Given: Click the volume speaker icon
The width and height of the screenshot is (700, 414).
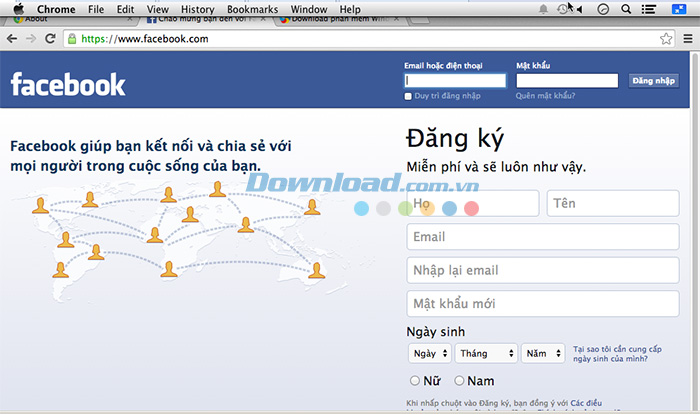Looking at the screenshot, I should click(579, 9).
